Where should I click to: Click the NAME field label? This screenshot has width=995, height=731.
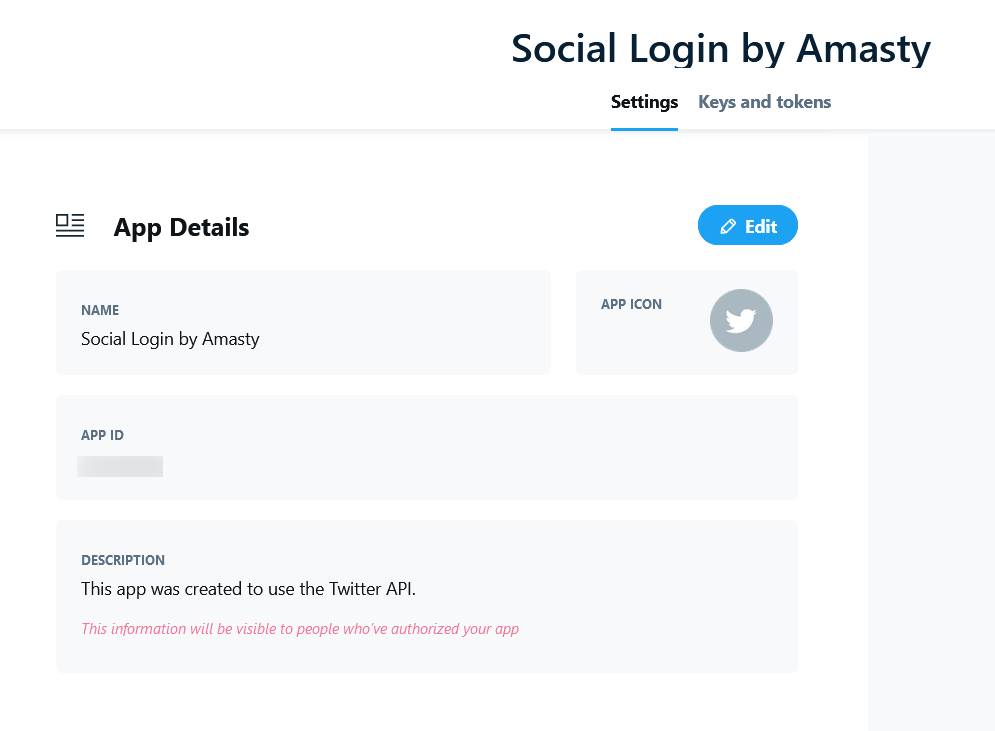click(100, 310)
